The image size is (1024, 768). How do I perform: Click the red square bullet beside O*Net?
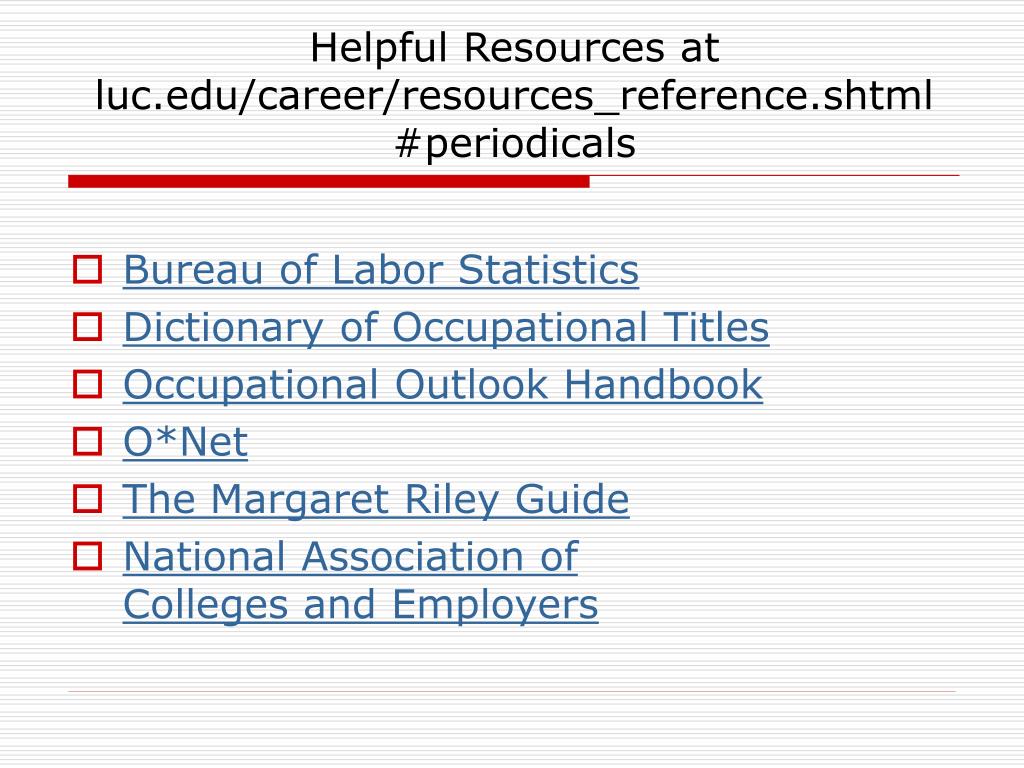pos(88,441)
